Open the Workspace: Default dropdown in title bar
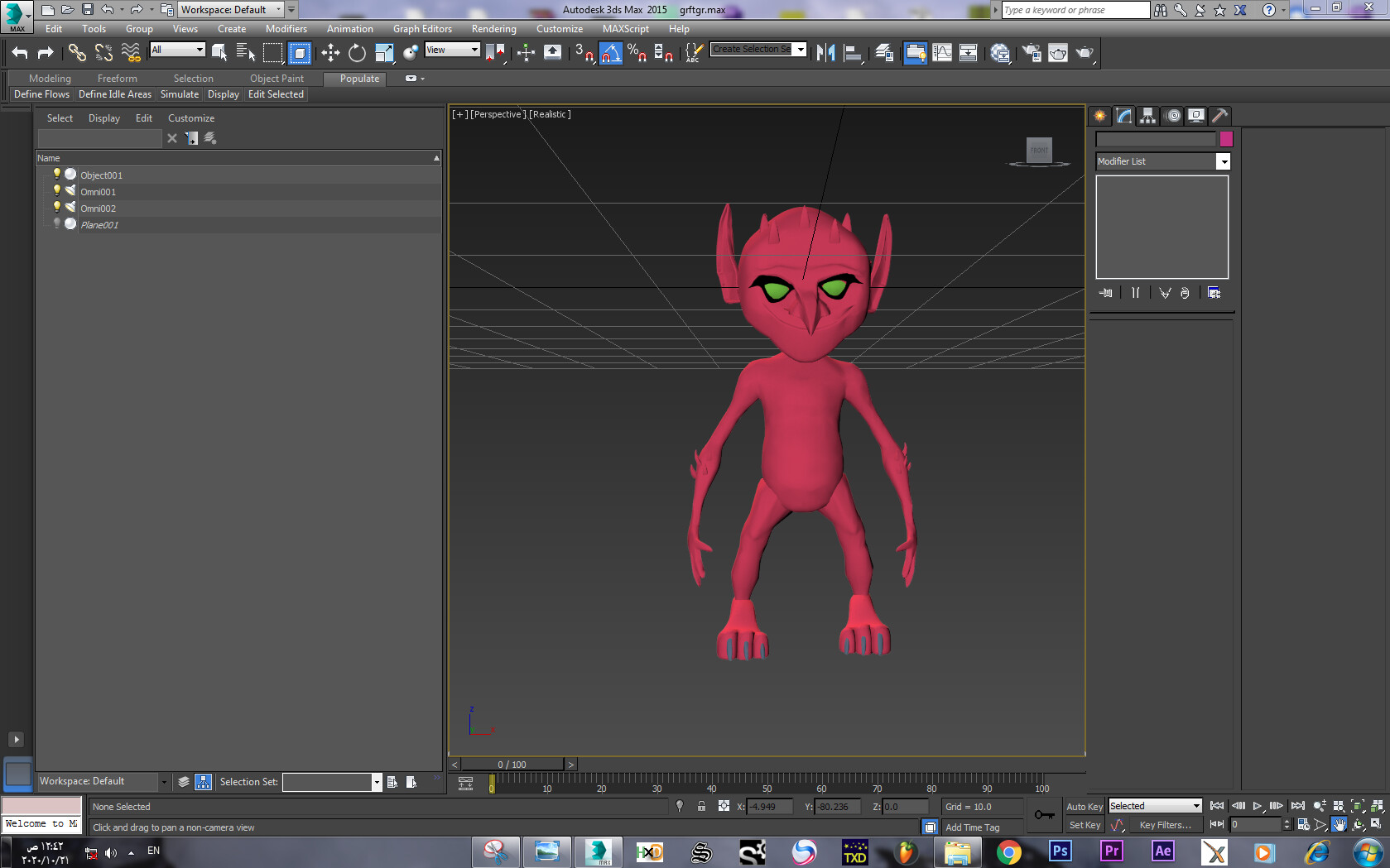 point(232,10)
